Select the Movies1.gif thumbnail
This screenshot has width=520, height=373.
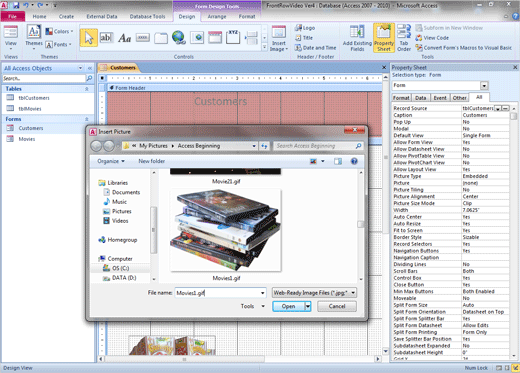coord(226,230)
